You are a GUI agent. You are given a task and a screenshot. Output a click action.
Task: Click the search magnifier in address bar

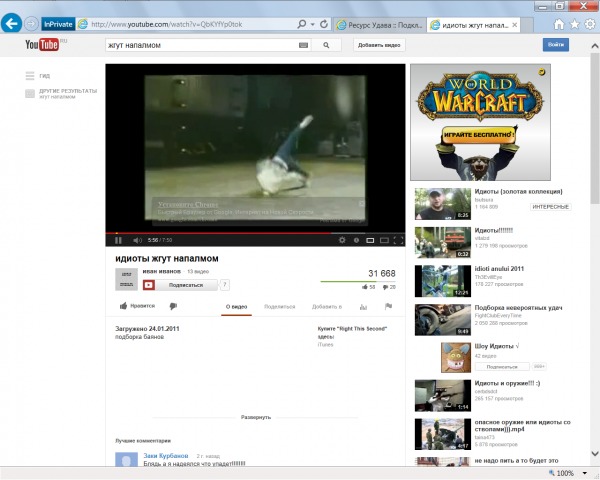coord(302,24)
